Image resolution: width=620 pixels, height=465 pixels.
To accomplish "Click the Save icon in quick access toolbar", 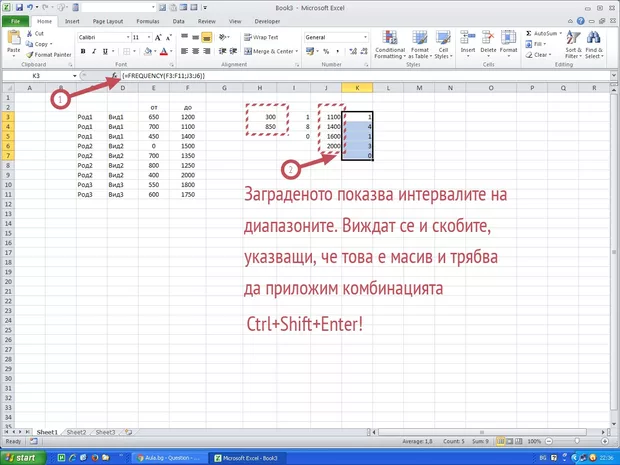I will click(19, 7).
